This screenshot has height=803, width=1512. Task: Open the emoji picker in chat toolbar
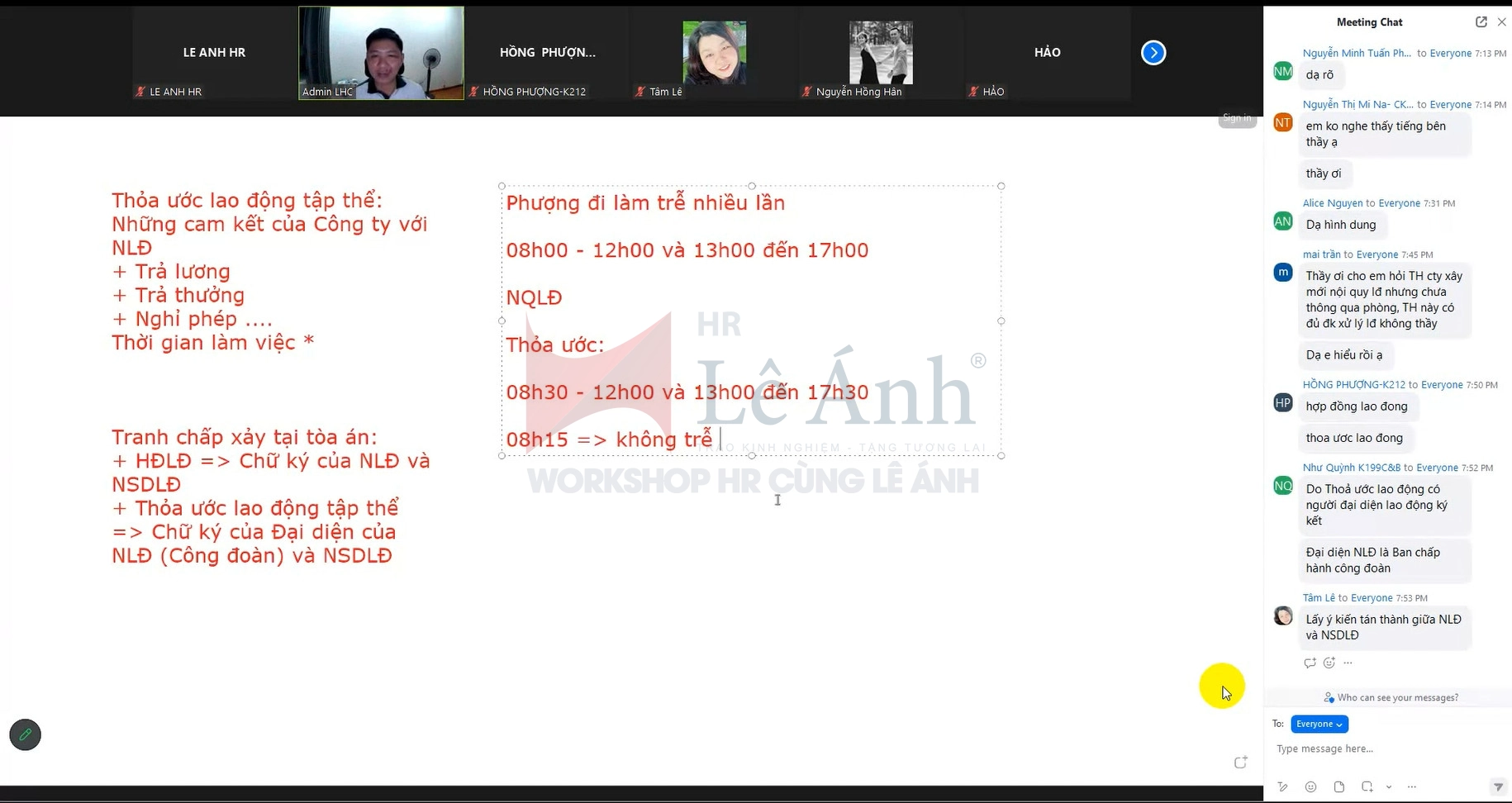(1310, 787)
